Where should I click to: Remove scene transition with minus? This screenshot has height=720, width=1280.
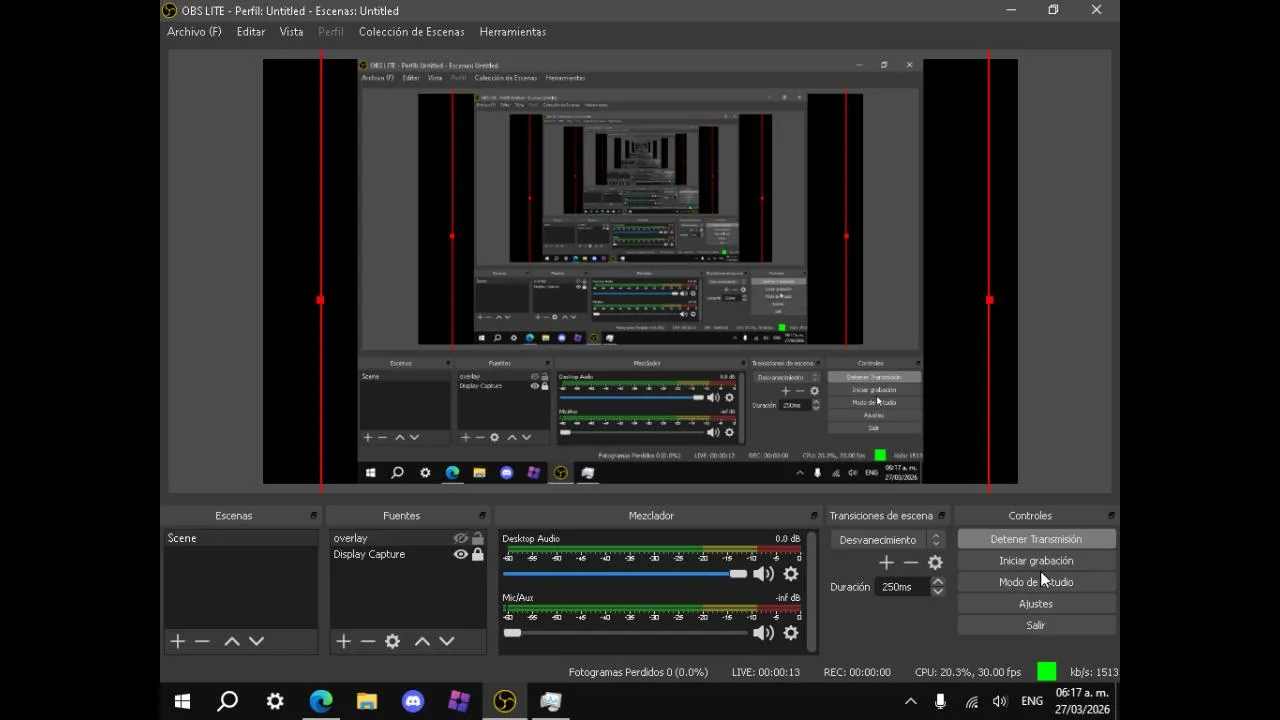[x=910, y=562]
